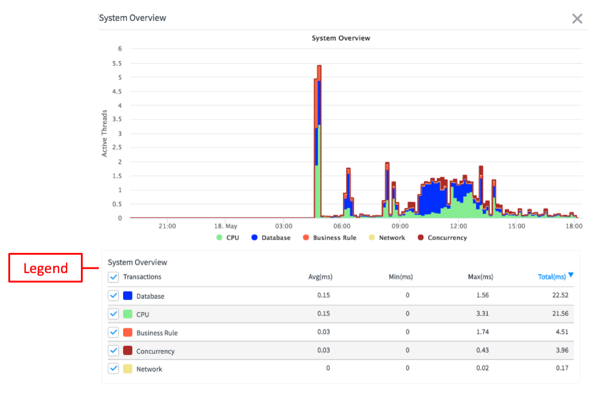Click Concurrency total value 3.96

562,350
